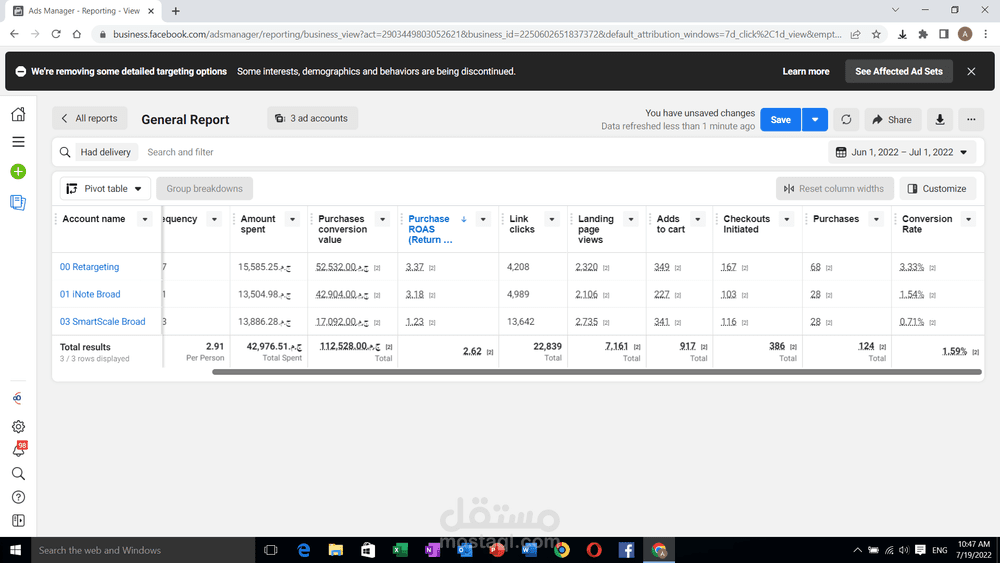
Task: Click the Windows search box
Action: click(x=143, y=550)
